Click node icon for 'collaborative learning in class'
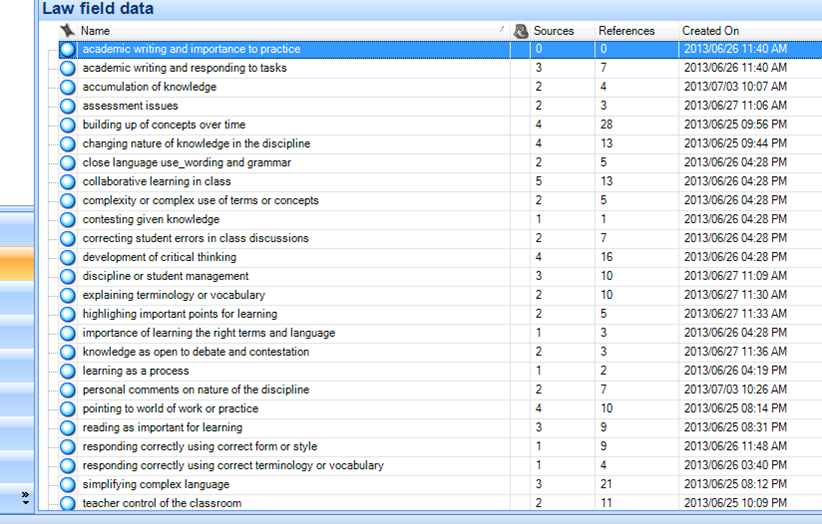Screen dimensions: 822x524 click(x=67, y=182)
